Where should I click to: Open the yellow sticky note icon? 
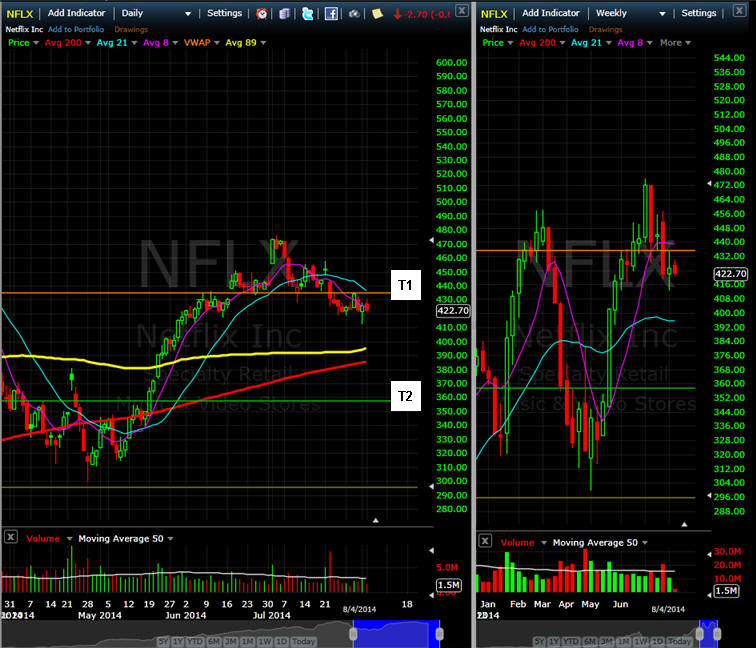tap(377, 14)
